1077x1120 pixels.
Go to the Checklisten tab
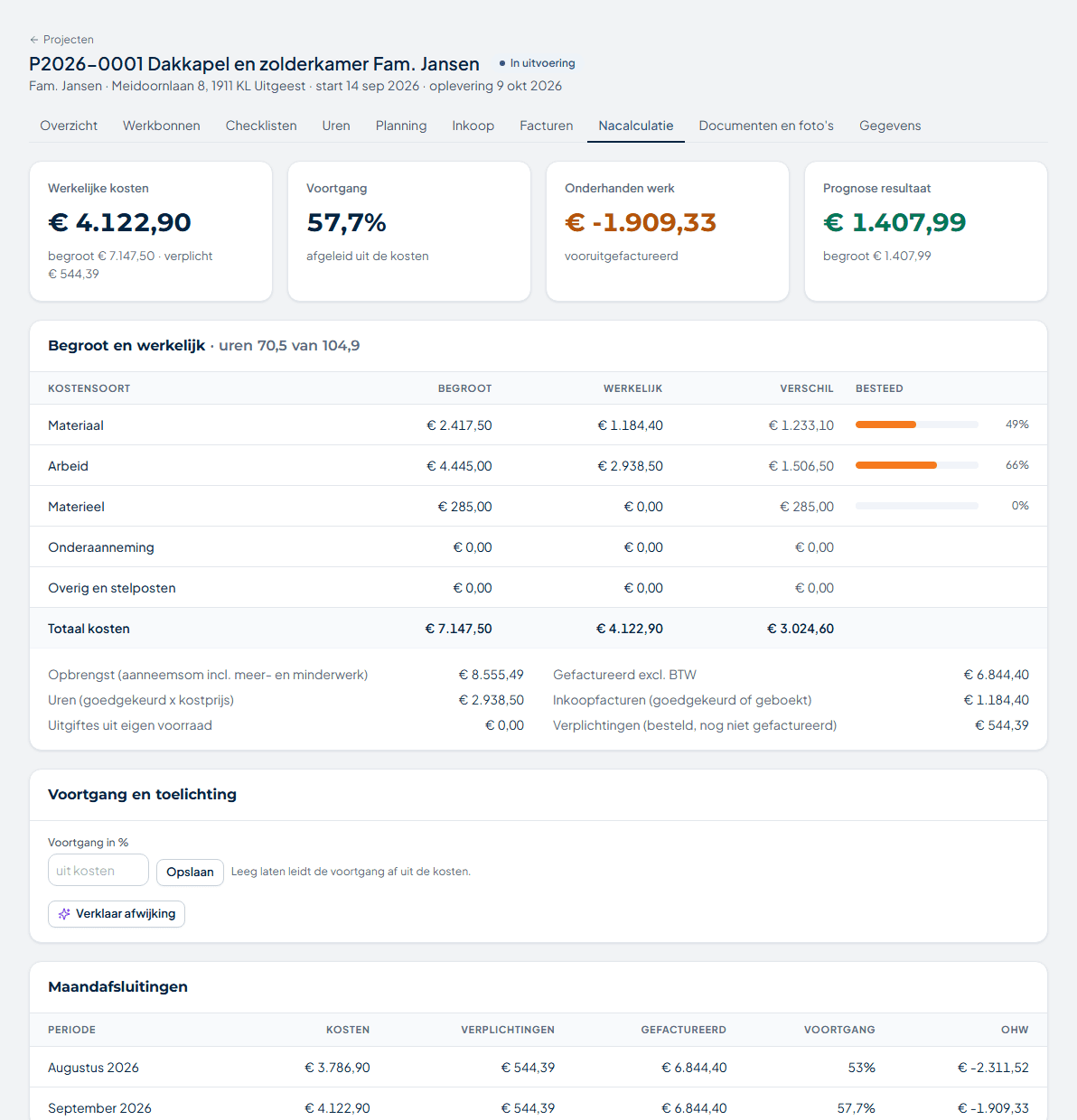(261, 126)
